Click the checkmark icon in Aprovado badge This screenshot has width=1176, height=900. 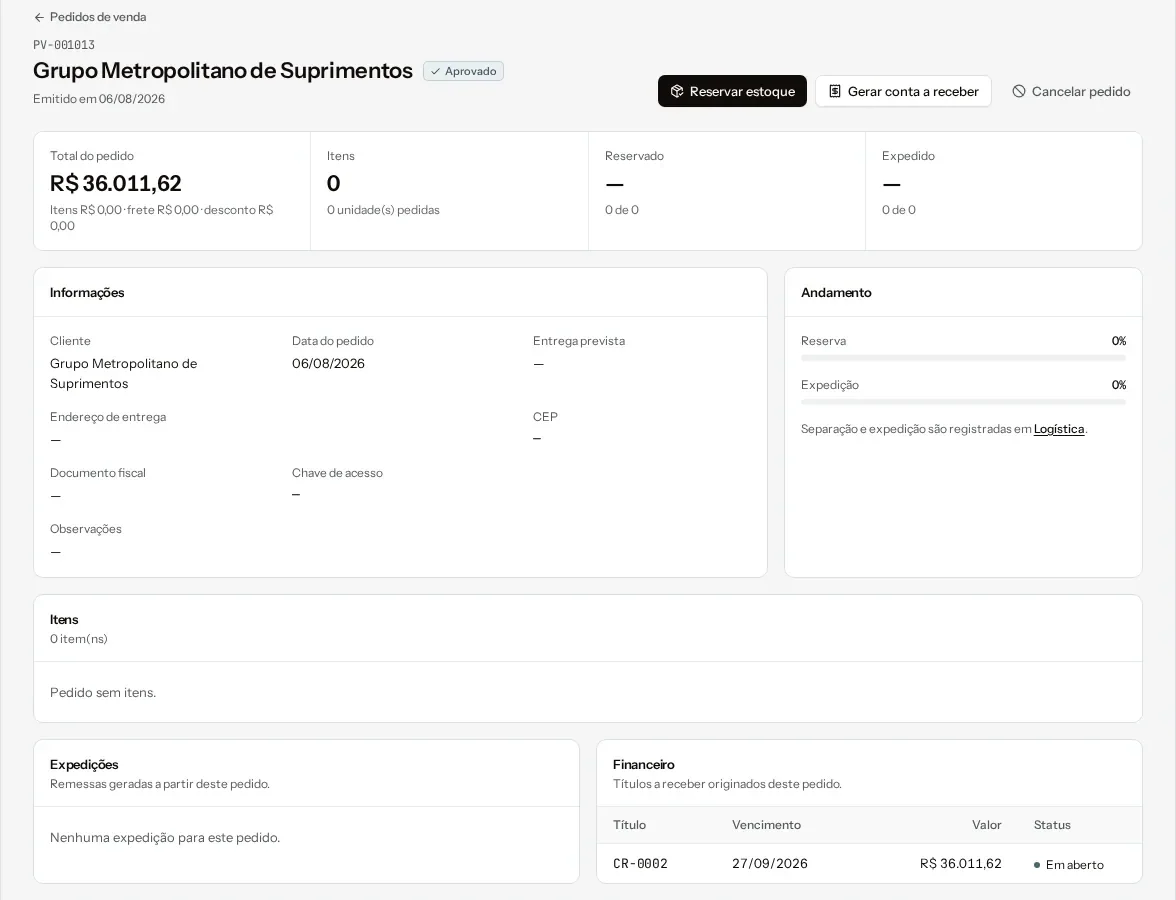(x=435, y=71)
